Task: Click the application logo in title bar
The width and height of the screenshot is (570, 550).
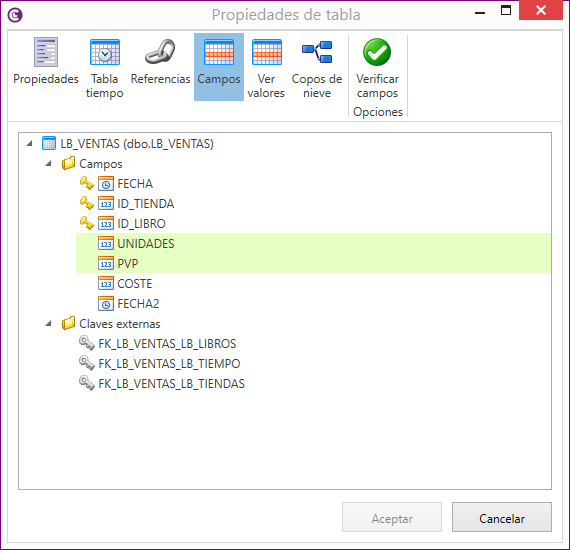Action: tap(15, 15)
